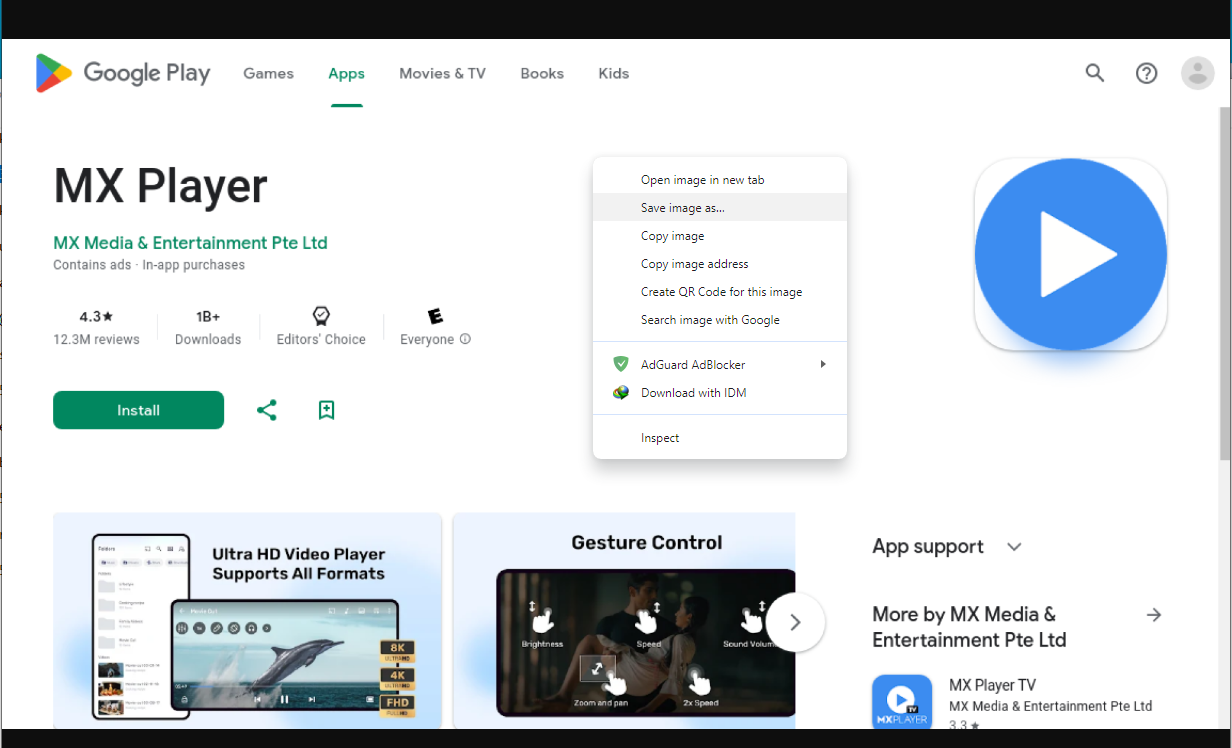Screen dimensions: 1232x748
Task: Switch to the Books tab
Action: [542, 73]
